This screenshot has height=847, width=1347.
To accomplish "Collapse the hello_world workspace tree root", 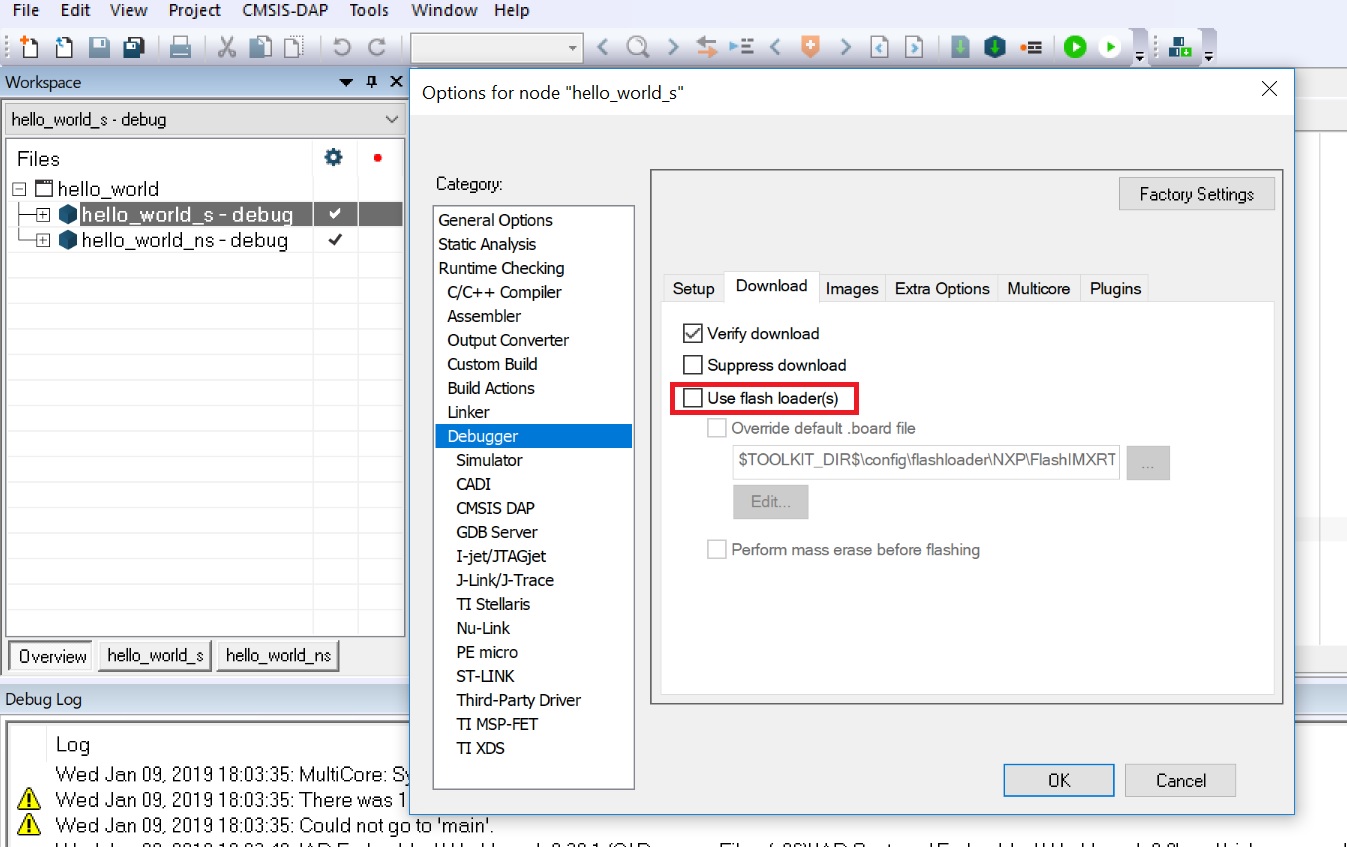I will (19, 189).
